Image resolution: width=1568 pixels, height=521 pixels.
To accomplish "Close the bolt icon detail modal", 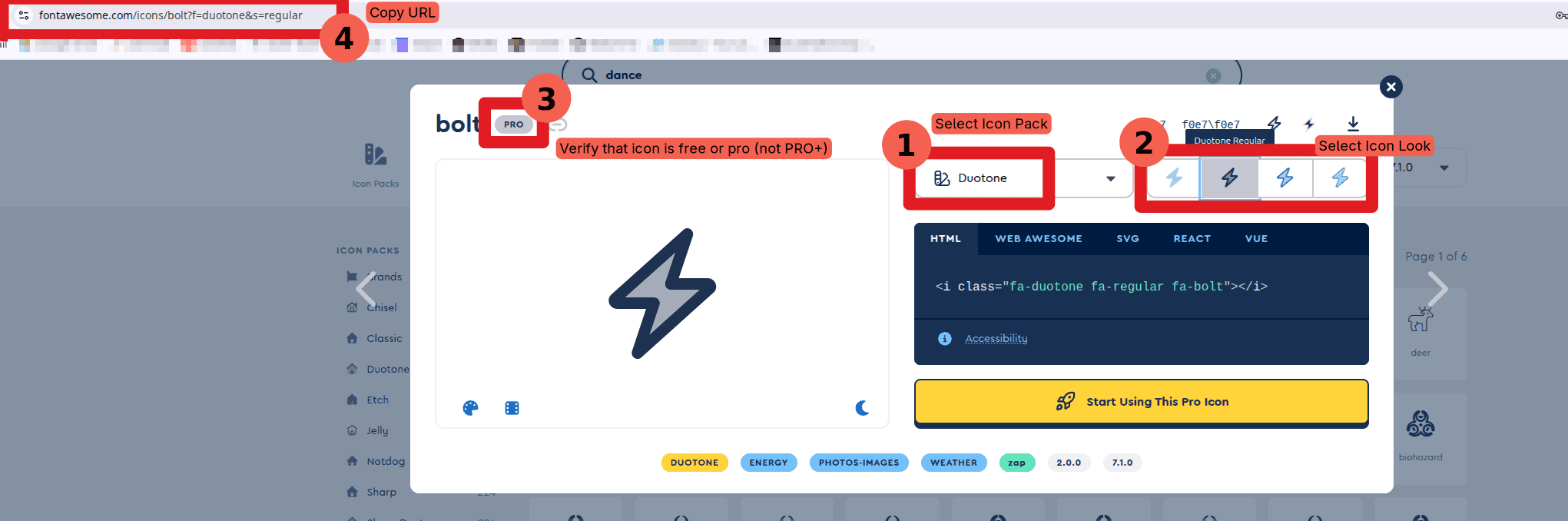I will pyautogui.click(x=1391, y=87).
